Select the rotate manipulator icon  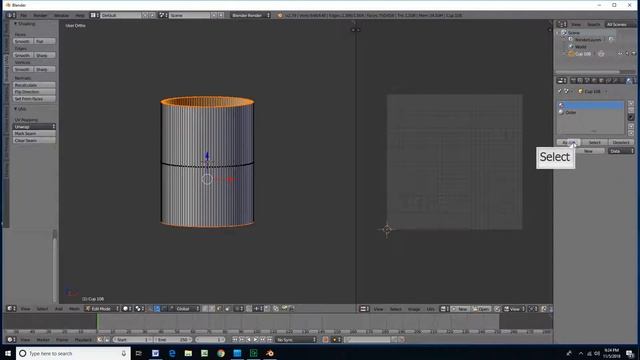[164, 309]
